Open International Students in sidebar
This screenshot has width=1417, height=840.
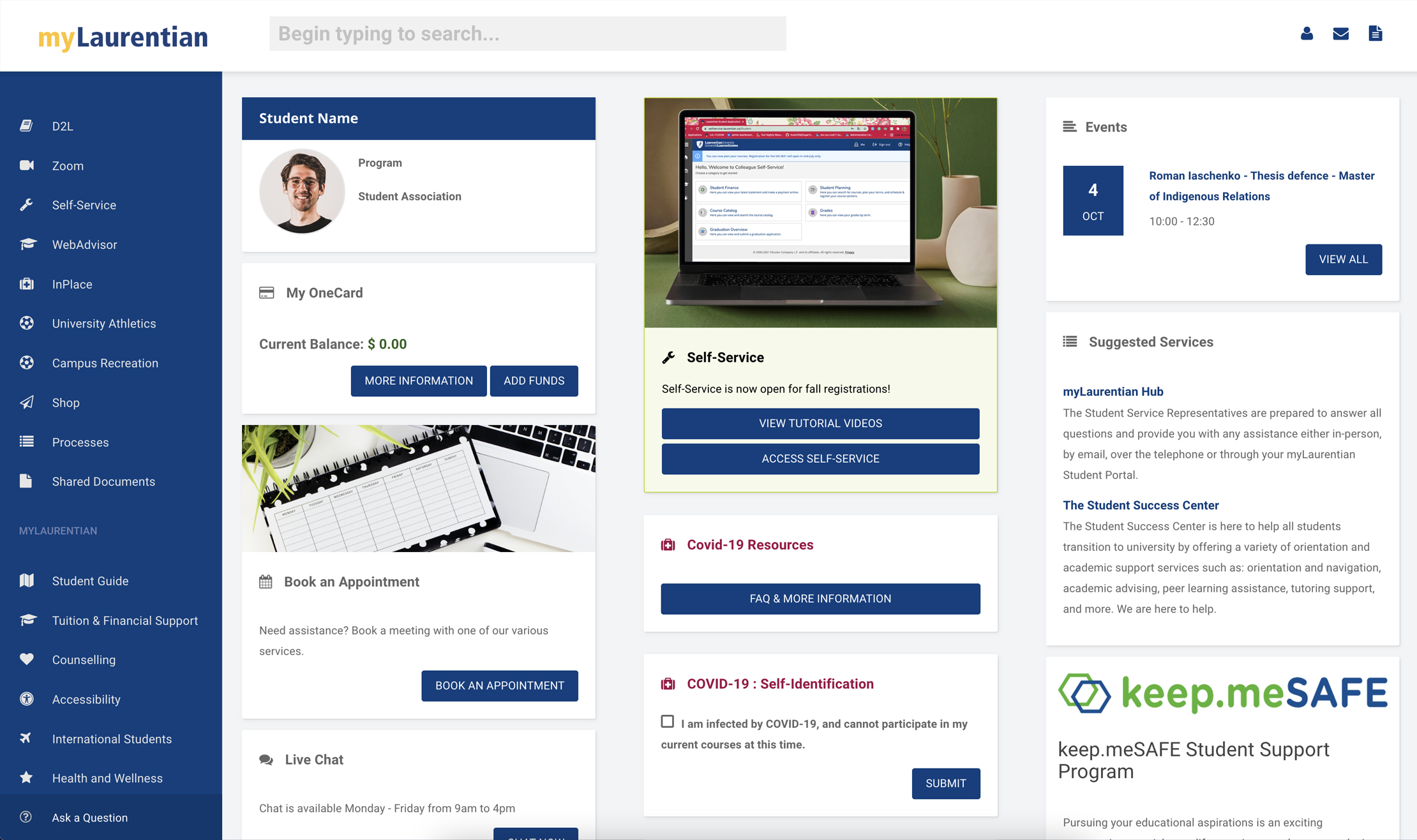coord(111,739)
